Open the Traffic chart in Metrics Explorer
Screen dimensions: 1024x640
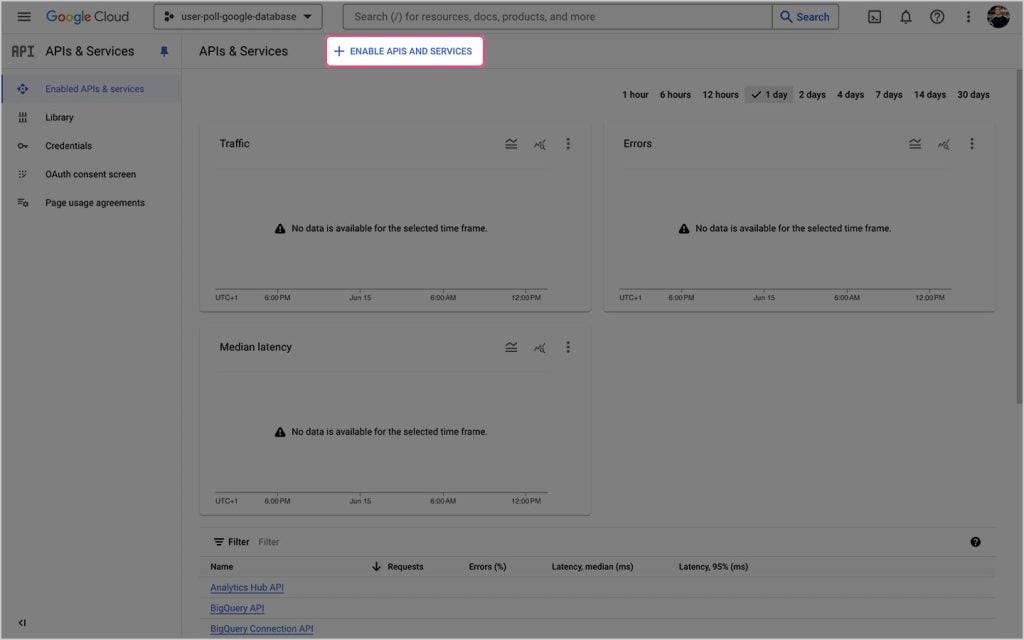click(x=539, y=144)
